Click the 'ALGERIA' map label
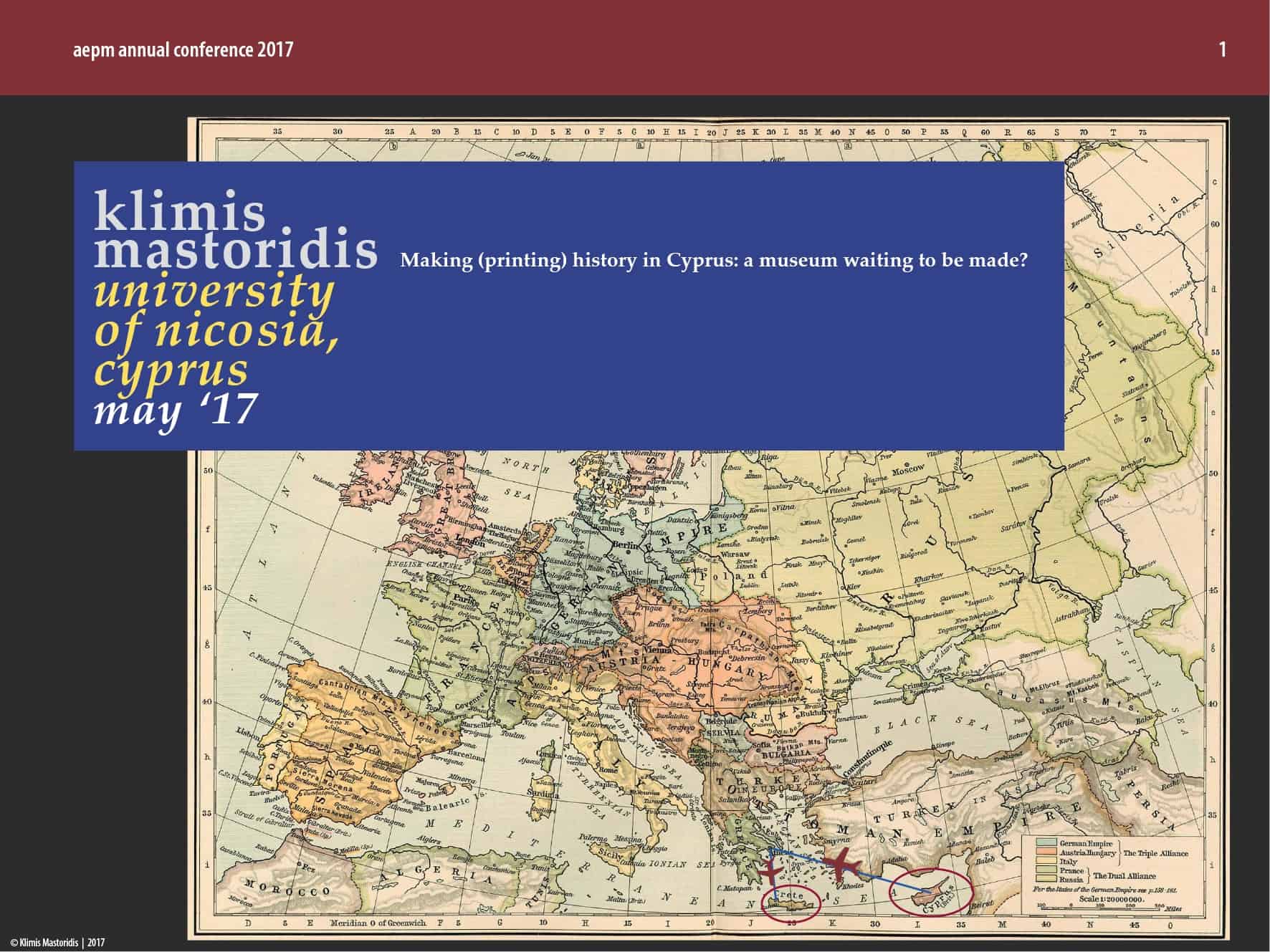 436,875
